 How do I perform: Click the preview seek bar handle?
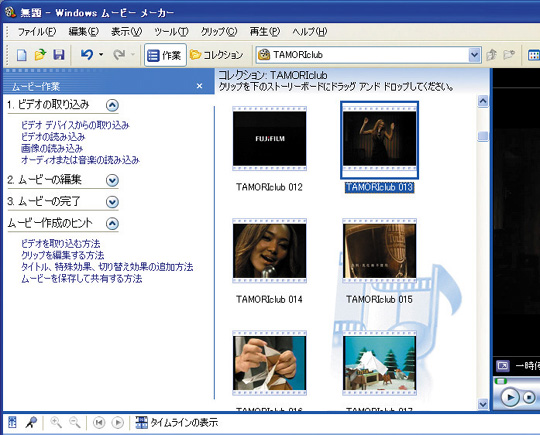pos(501,381)
